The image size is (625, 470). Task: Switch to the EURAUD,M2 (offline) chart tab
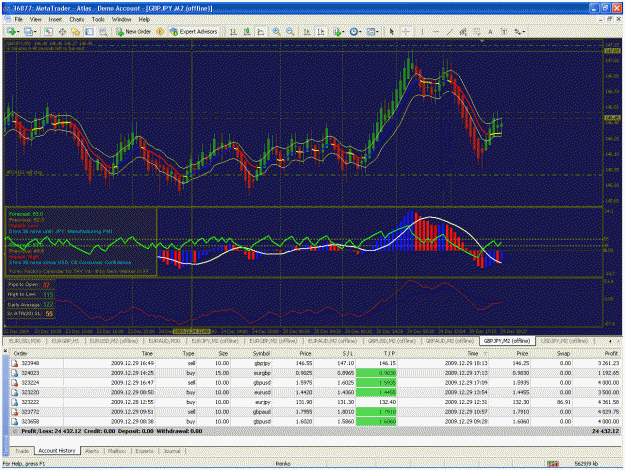point(332,341)
